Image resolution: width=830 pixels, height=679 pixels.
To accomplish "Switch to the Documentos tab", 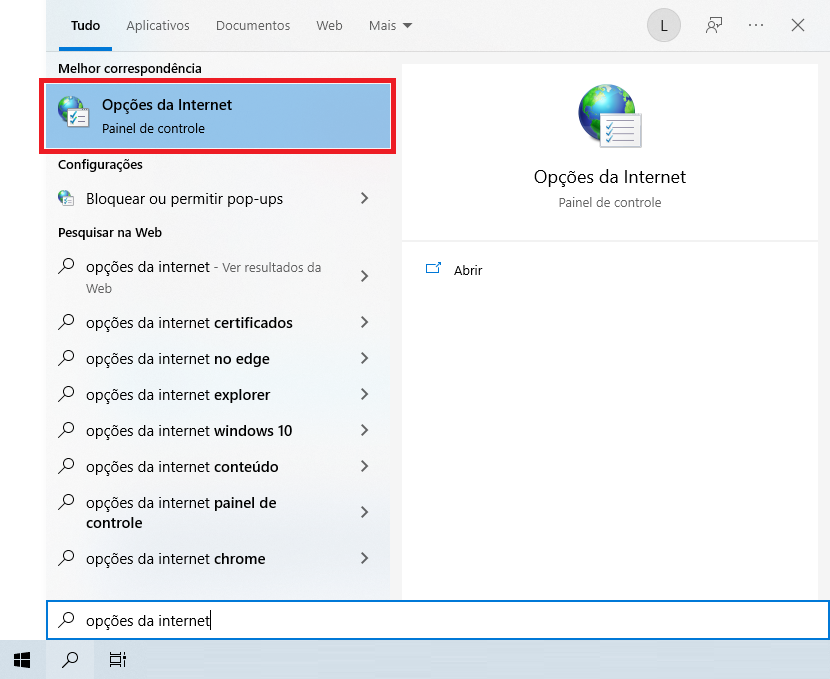I will tap(253, 26).
